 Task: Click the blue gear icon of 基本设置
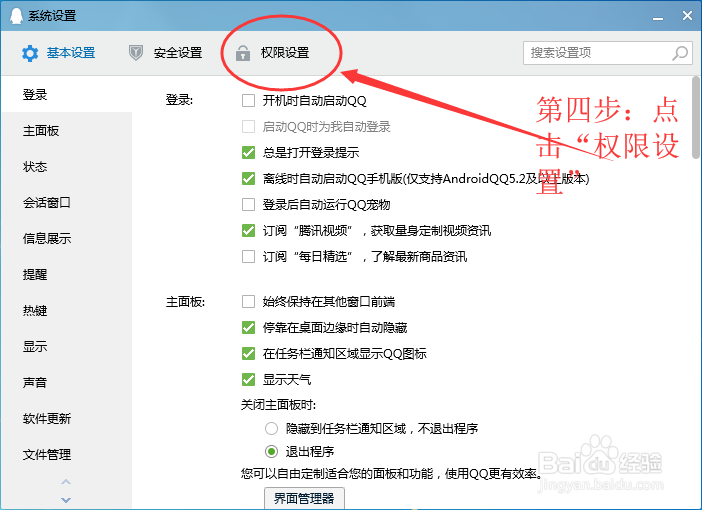tap(30, 53)
